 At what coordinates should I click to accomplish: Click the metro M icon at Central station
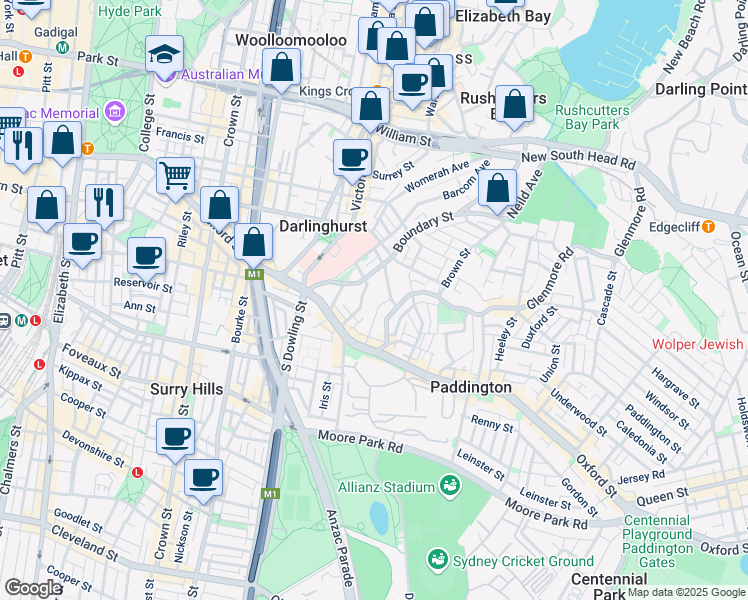point(21,321)
